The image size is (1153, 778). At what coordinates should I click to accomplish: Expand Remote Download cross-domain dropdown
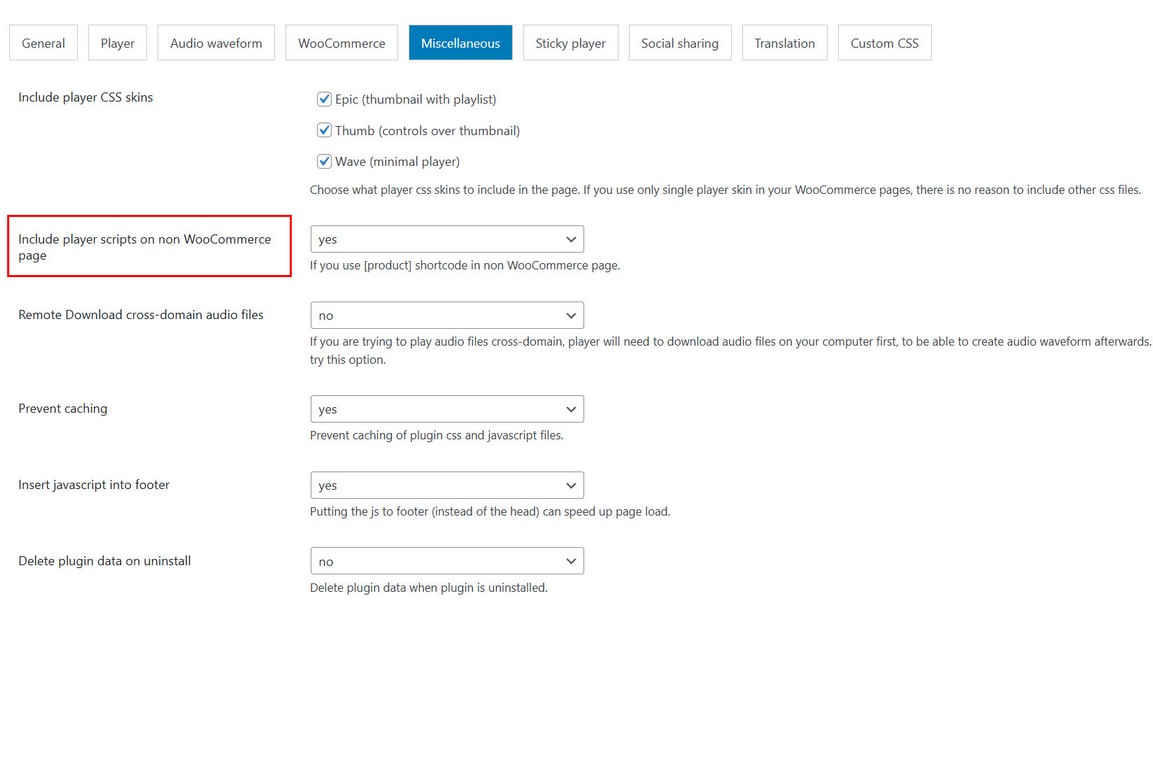coord(447,315)
